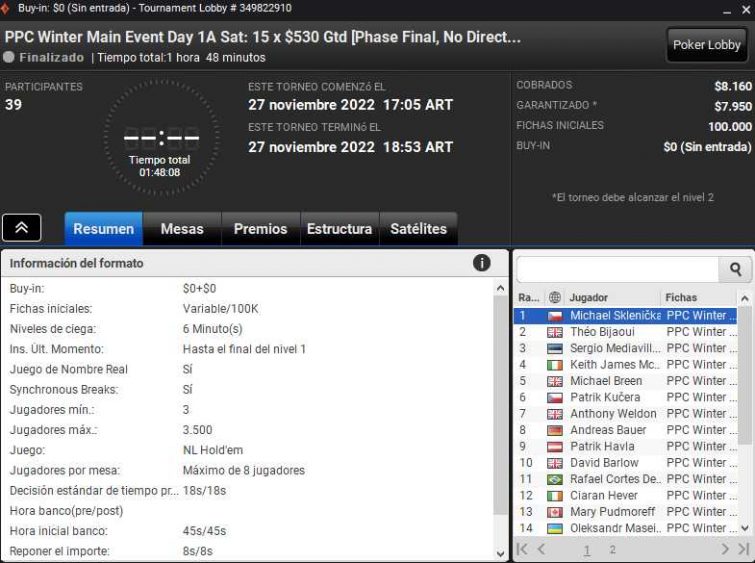Click the flag beside Anthony Weldon

pos(555,414)
